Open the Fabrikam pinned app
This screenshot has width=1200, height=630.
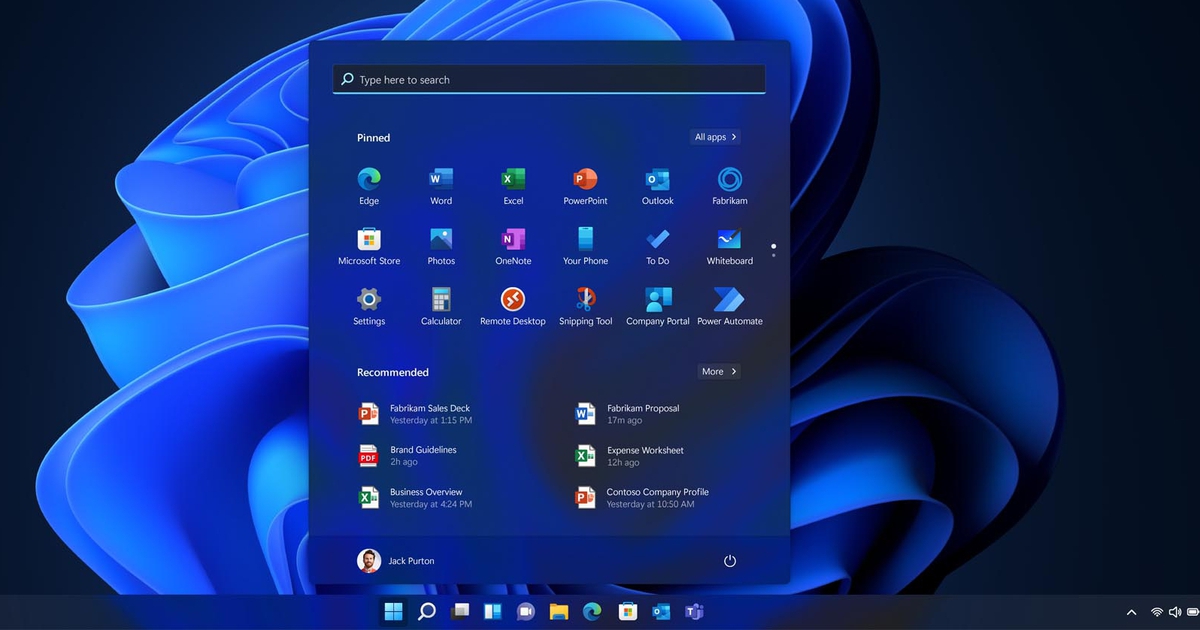click(729, 186)
